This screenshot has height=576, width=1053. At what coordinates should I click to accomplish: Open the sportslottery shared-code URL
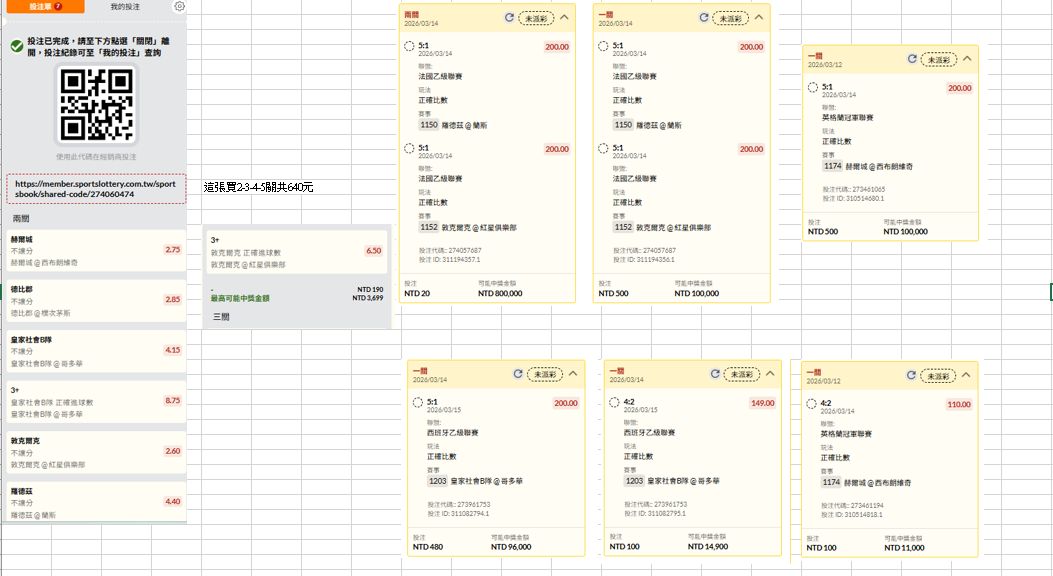[x=96, y=189]
